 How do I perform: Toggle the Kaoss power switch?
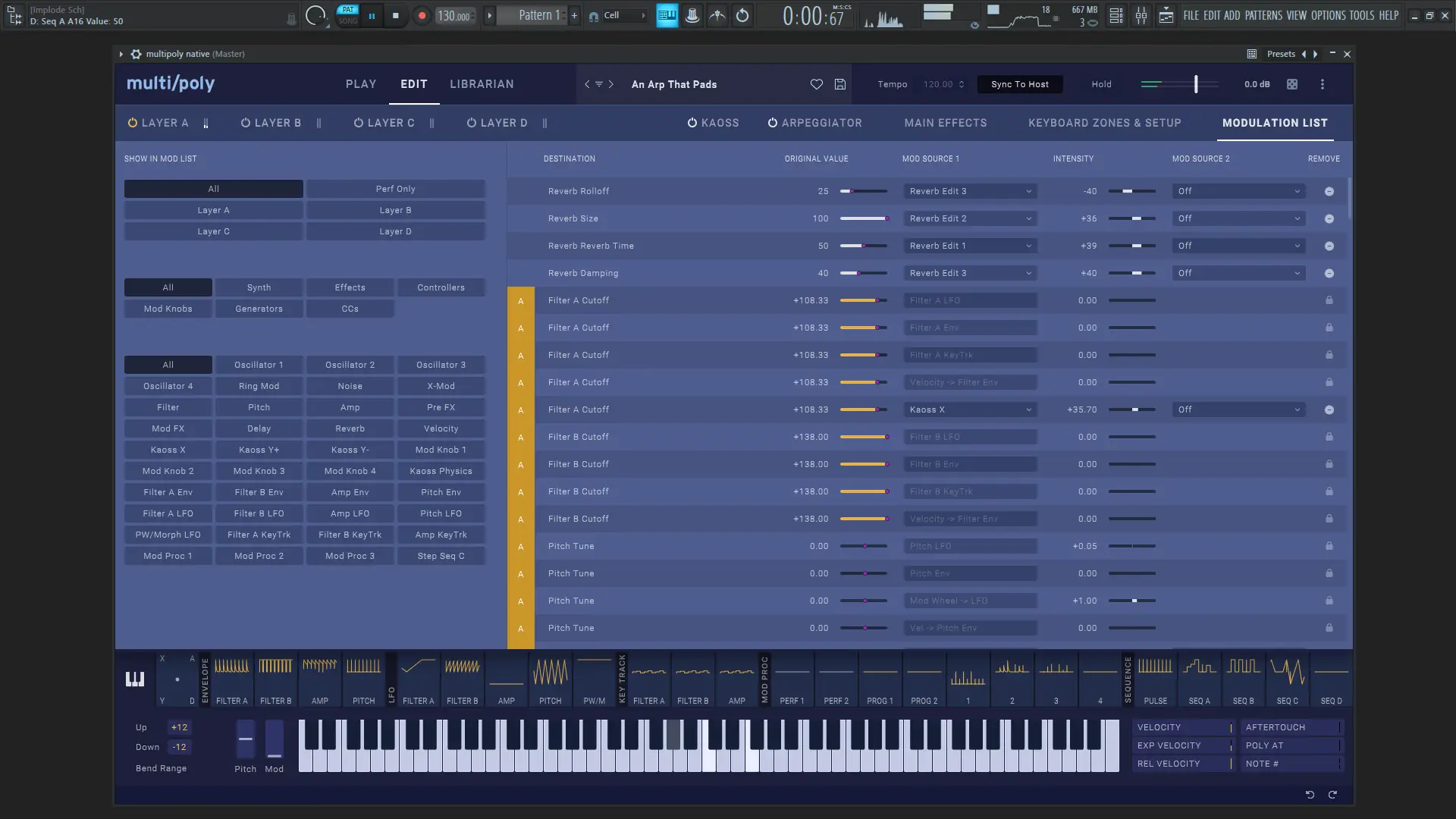[x=692, y=123]
